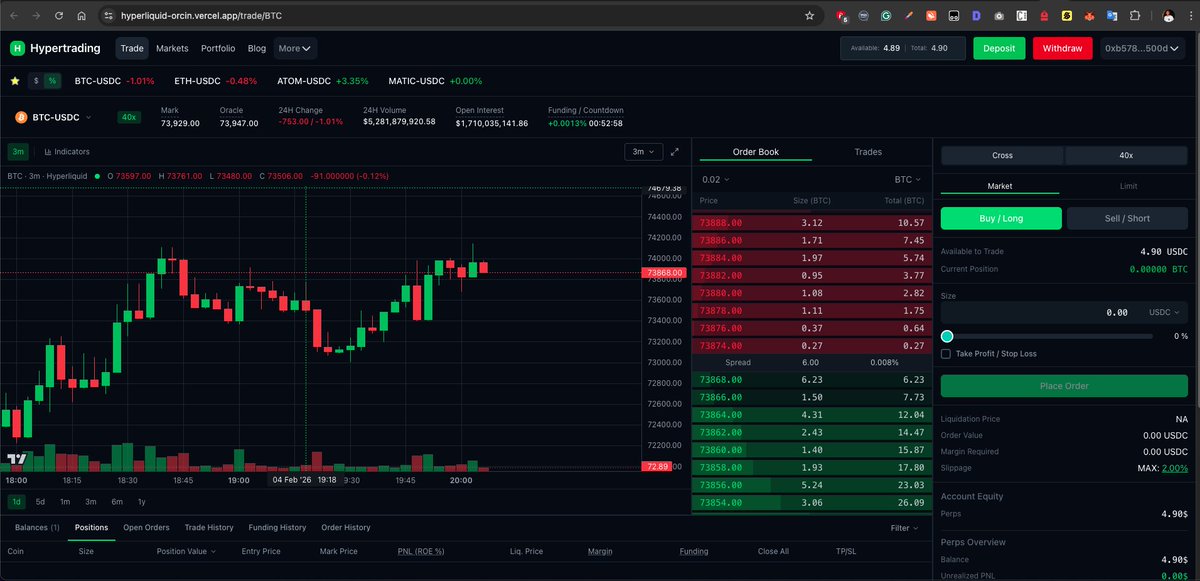View site information icon in address bar

pos(108,17)
